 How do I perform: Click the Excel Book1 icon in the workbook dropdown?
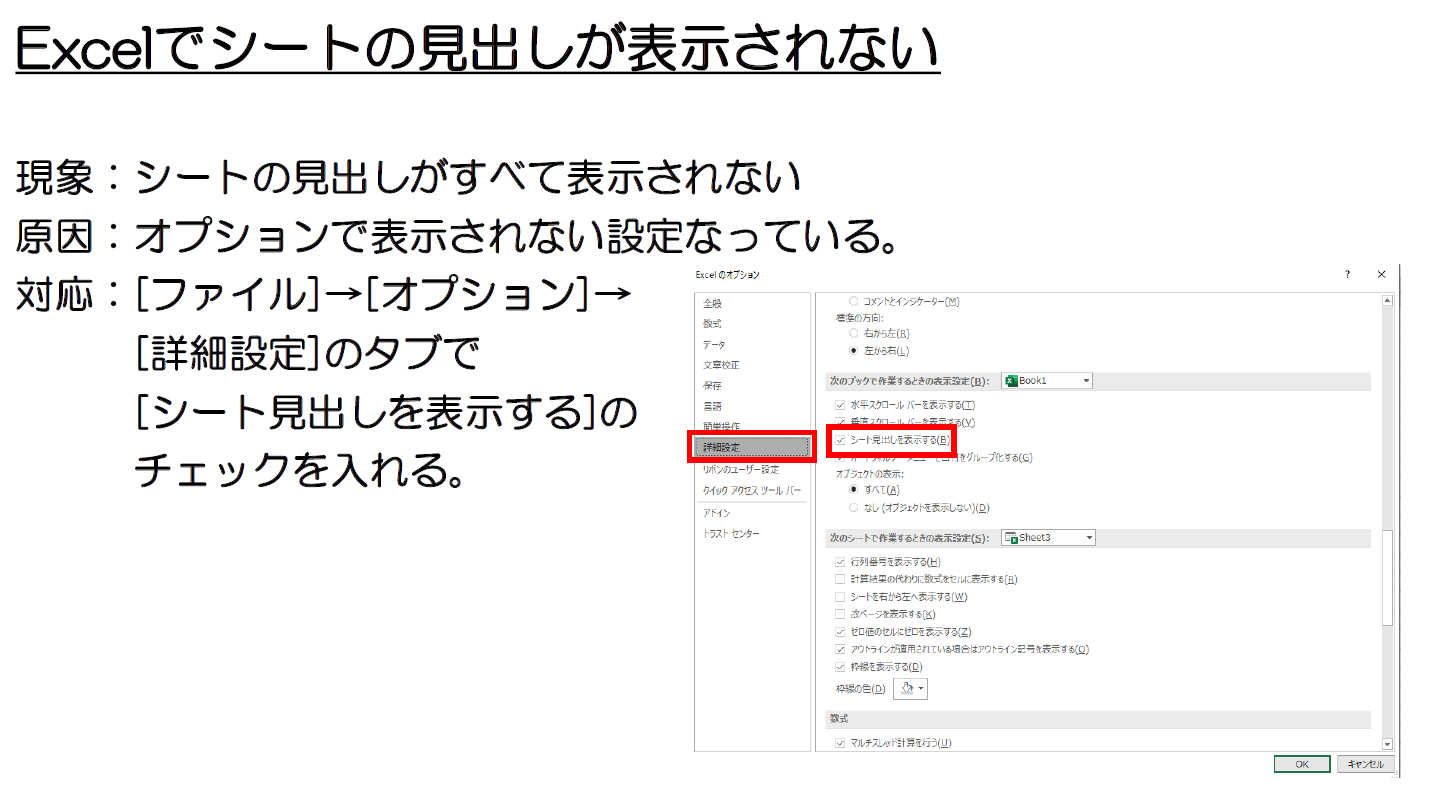pos(1011,381)
